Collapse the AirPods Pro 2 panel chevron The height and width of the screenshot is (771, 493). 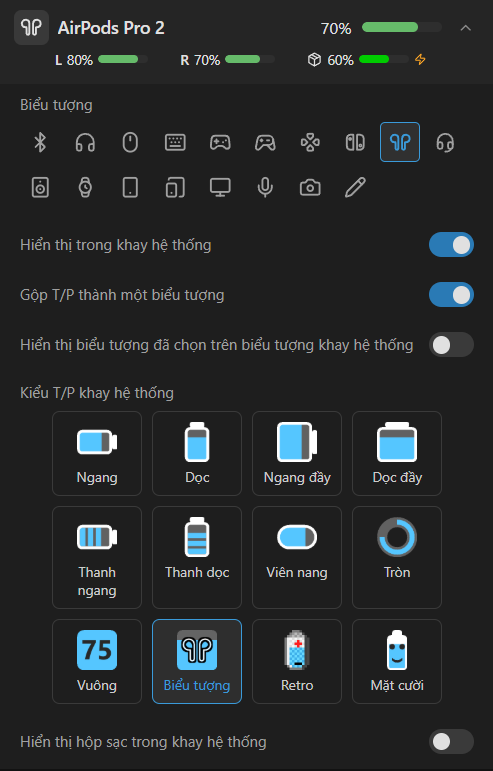[465, 28]
